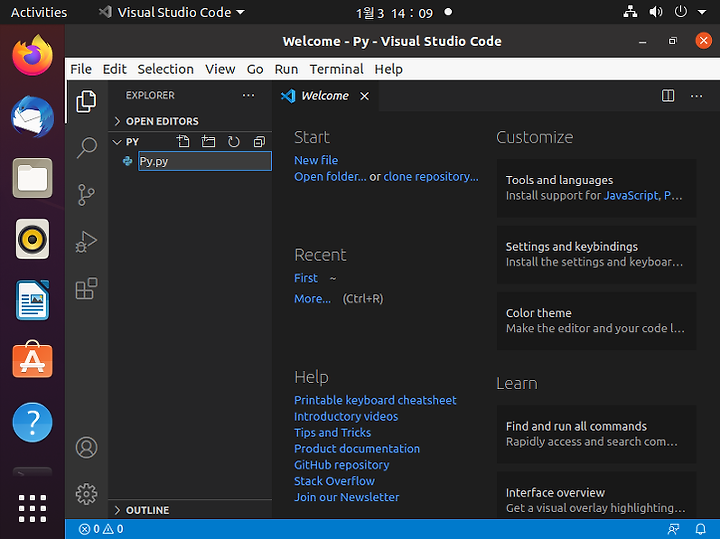
Task: Click the clone repository... link
Action: click(x=431, y=177)
